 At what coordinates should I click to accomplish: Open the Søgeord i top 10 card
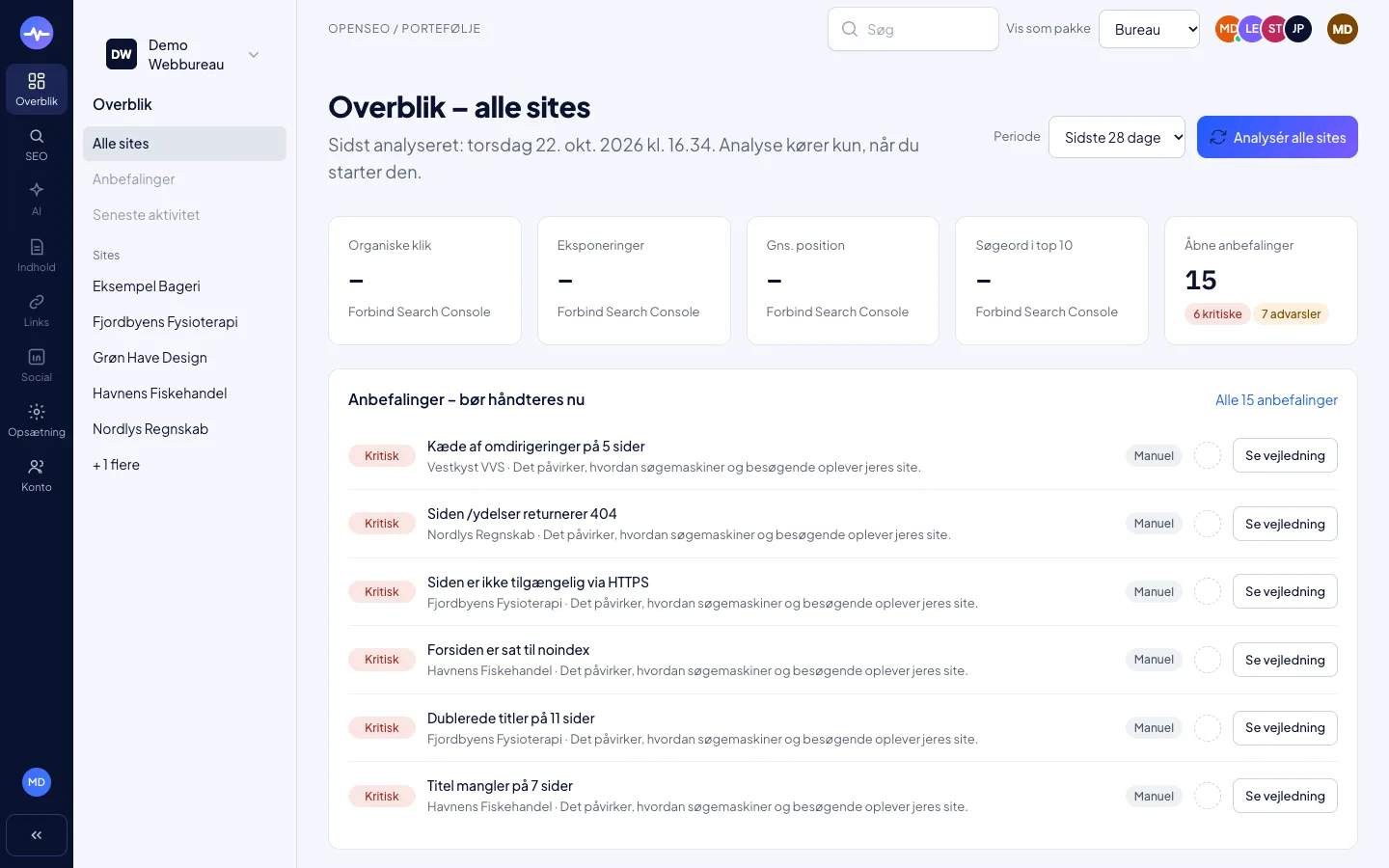pyautogui.click(x=1051, y=281)
